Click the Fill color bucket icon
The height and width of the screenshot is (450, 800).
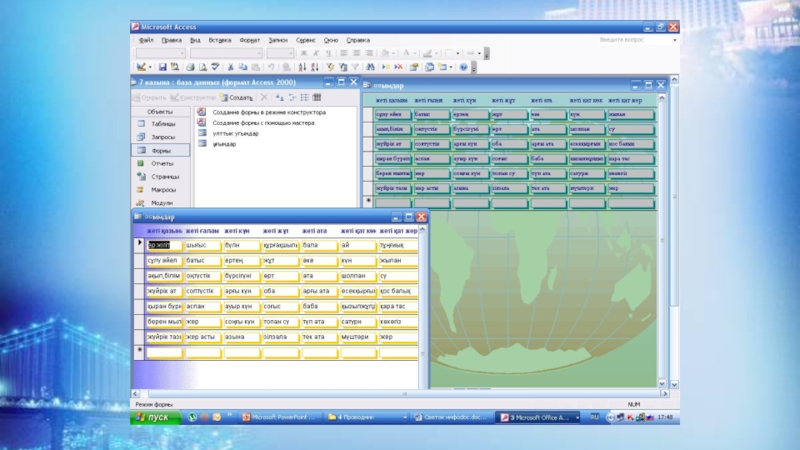pos(385,53)
